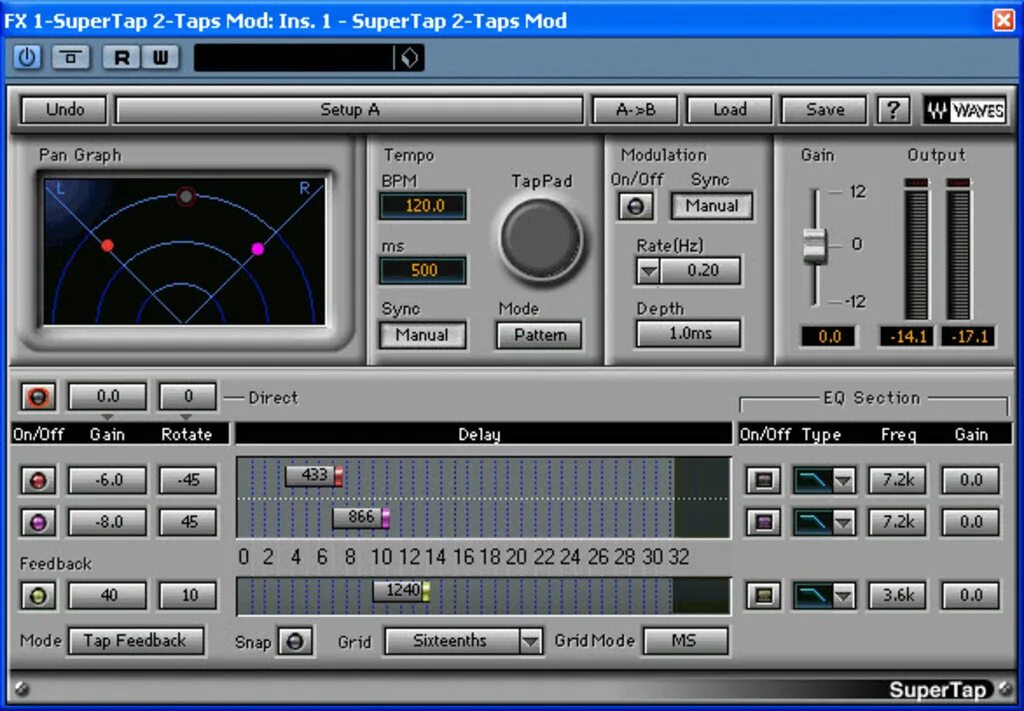Click the Mode Pattern selector
The width and height of the screenshot is (1024, 711).
click(539, 335)
